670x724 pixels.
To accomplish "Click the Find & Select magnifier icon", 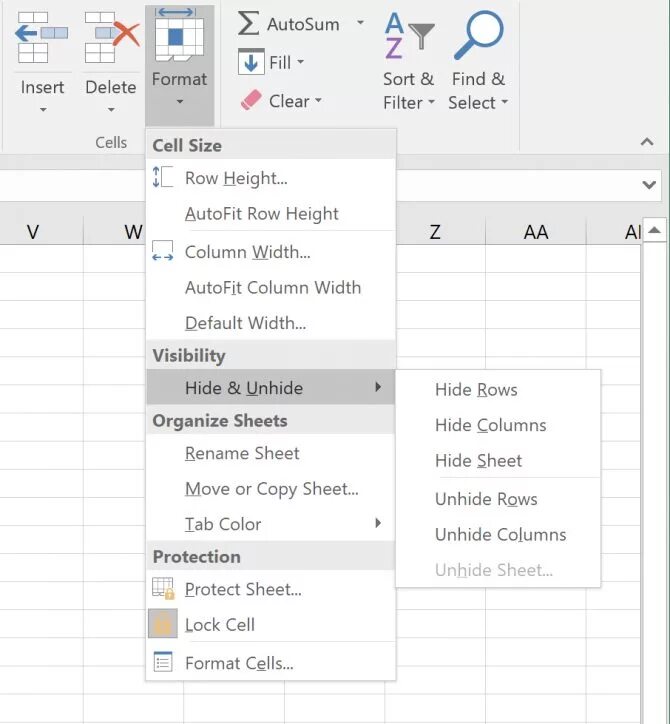I will click(x=478, y=36).
